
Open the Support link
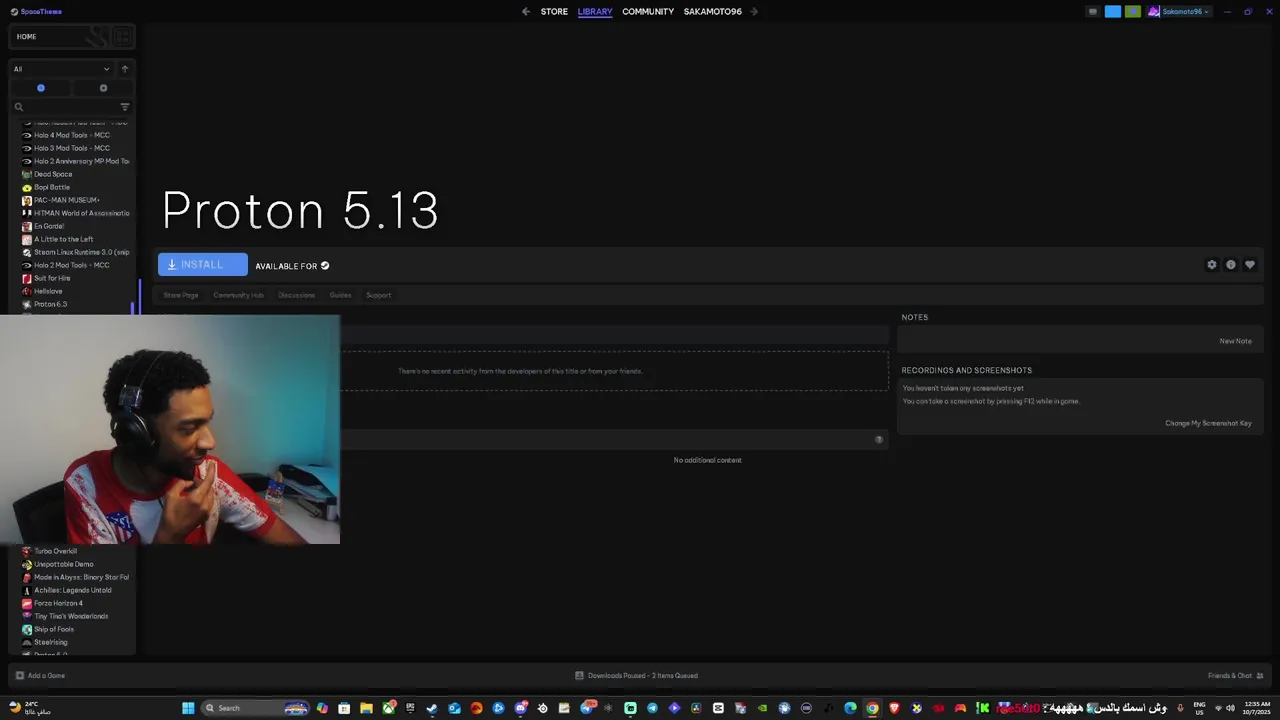click(378, 295)
